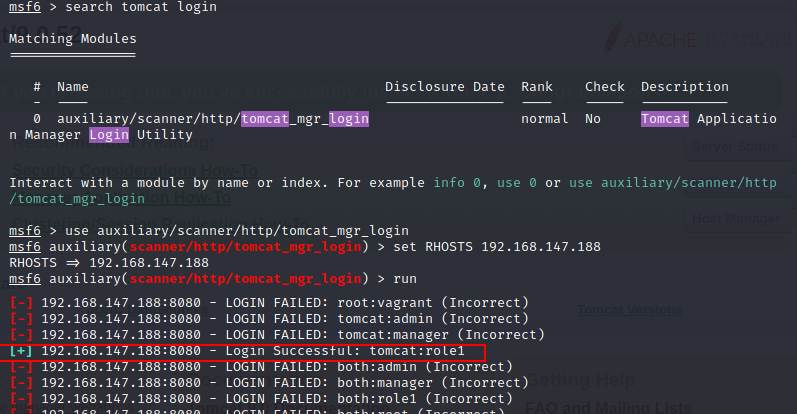
Task: Select the 'Matching Modules' heading
Action: pyautogui.click(x=73, y=39)
